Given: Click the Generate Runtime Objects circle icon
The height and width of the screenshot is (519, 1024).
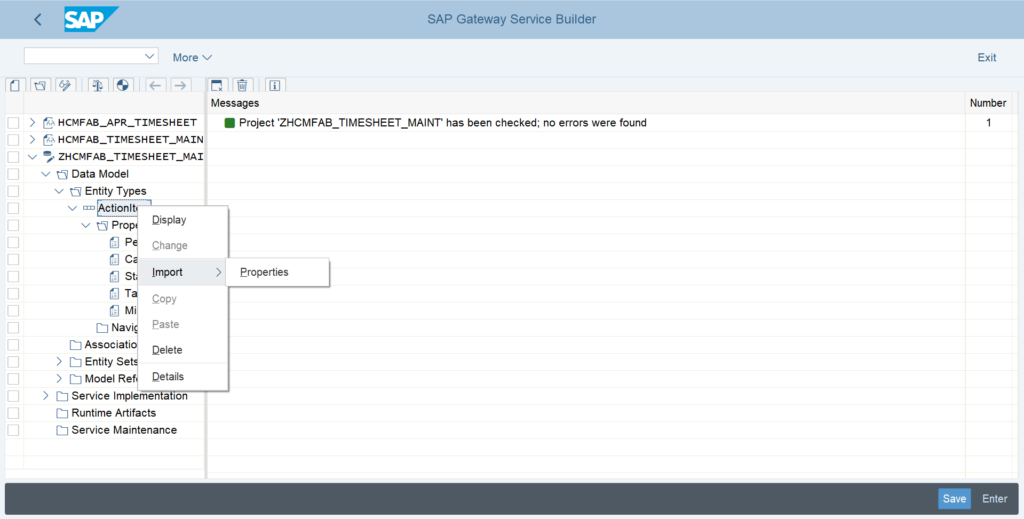Looking at the screenshot, I should point(123,85).
